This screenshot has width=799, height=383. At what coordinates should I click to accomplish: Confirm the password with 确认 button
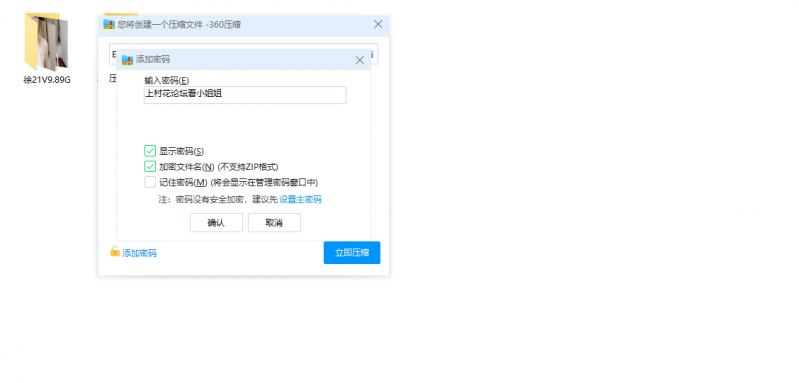(216, 223)
